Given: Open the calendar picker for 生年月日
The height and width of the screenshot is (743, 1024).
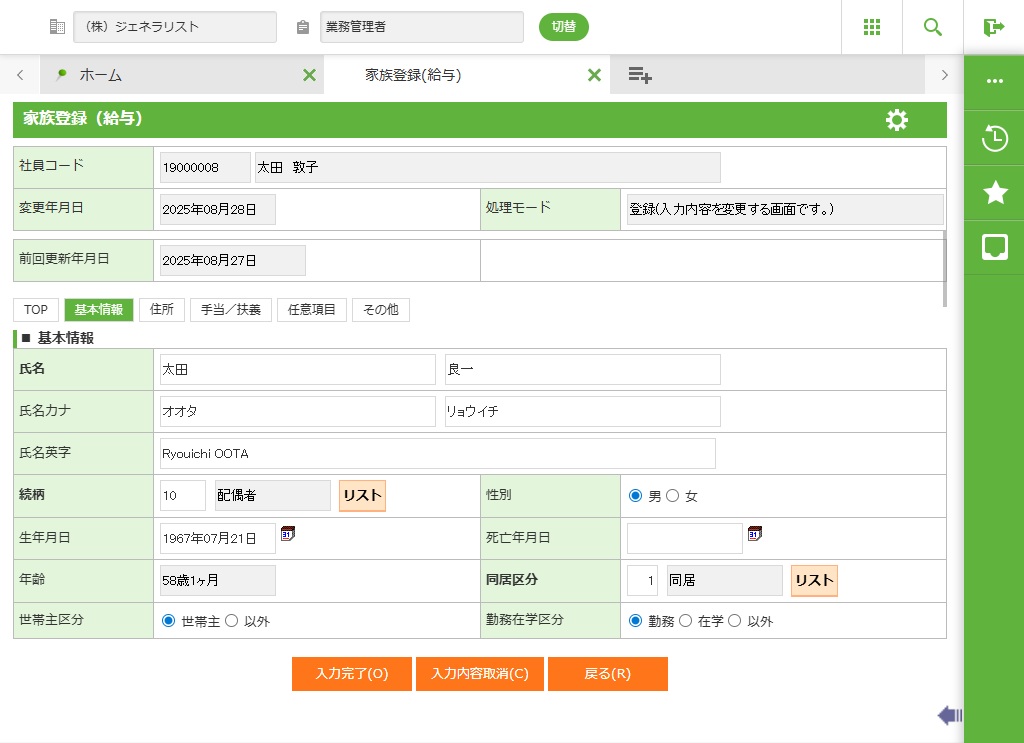Looking at the screenshot, I should (288, 534).
